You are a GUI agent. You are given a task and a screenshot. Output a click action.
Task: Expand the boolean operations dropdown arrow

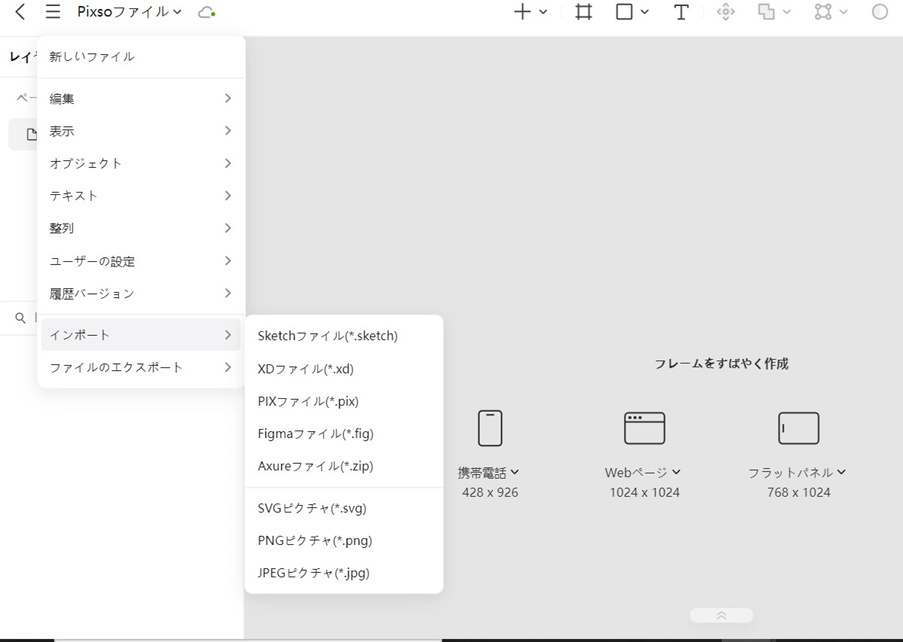tap(787, 12)
